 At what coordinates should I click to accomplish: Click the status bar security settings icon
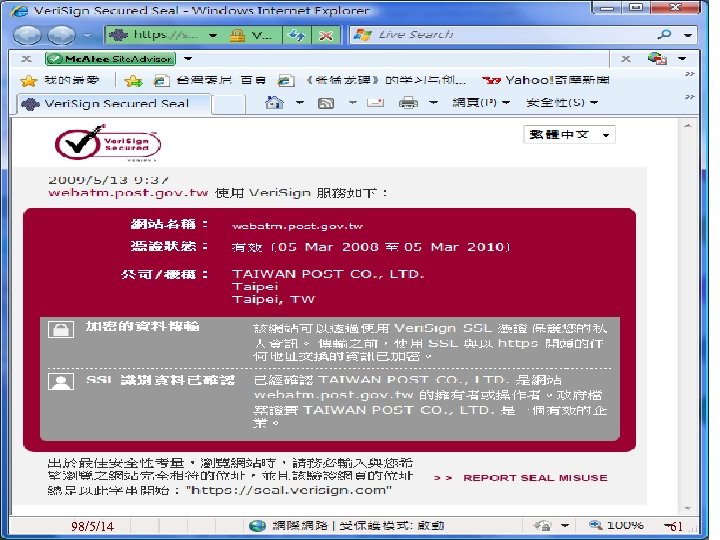[x=542, y=525]
